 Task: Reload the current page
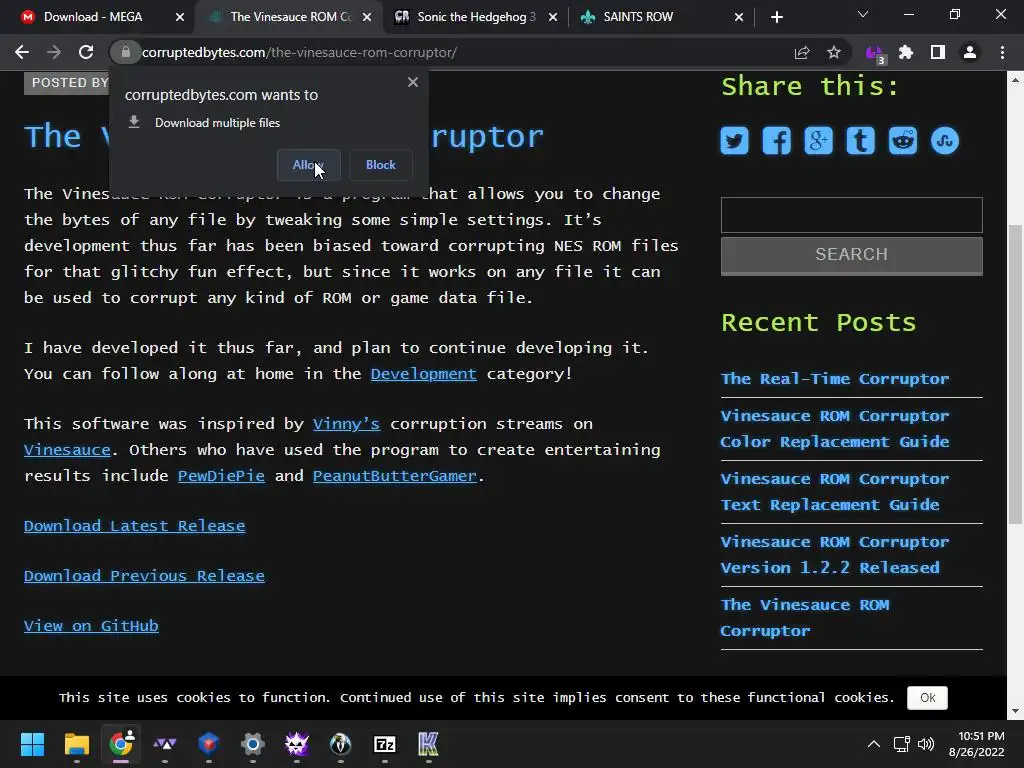tap(86, 52)
